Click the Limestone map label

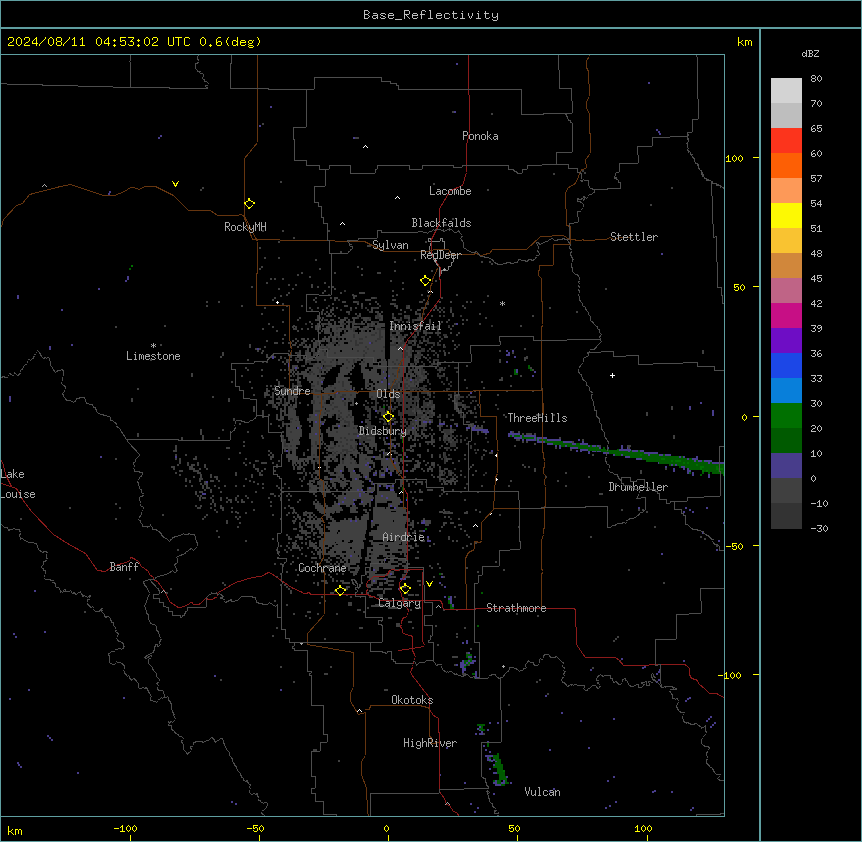[153, 356]
